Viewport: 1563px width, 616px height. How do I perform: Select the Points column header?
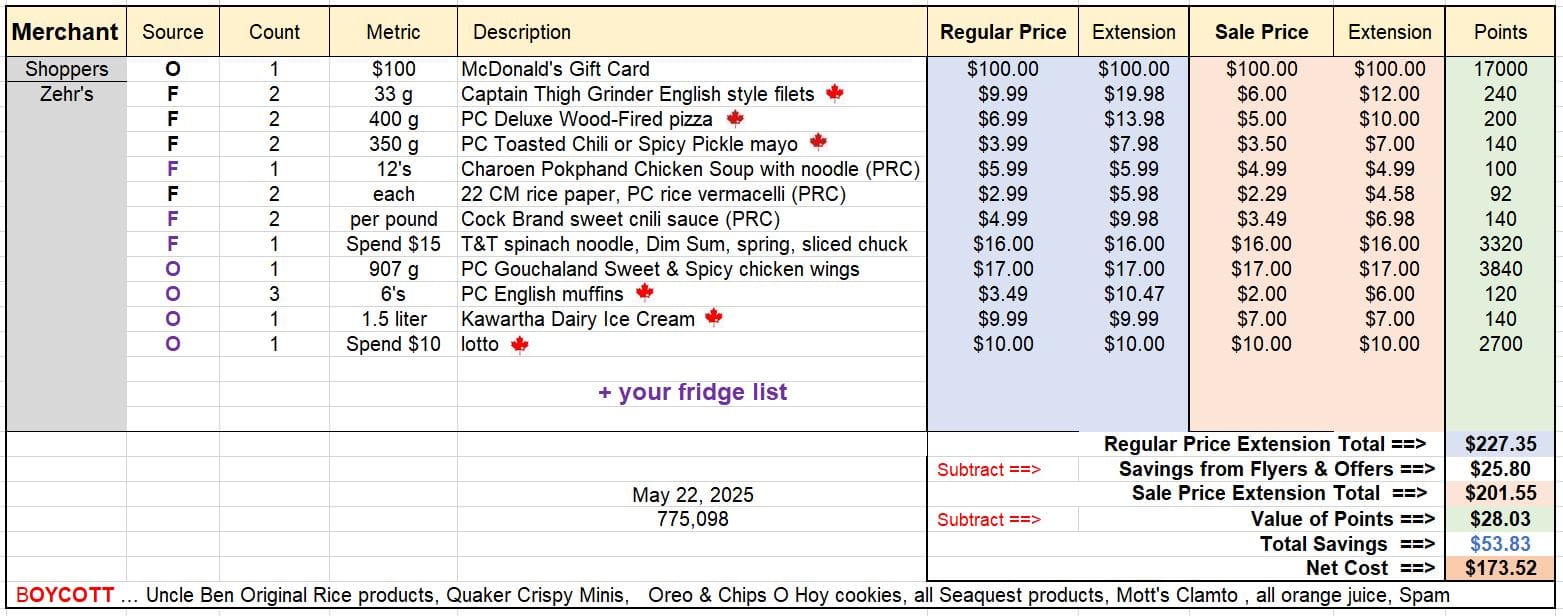tap(1500, 32)
